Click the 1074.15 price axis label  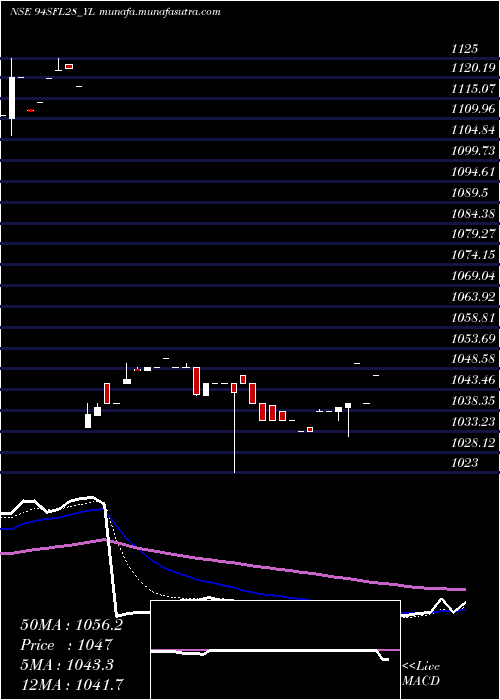pos(473,254)
